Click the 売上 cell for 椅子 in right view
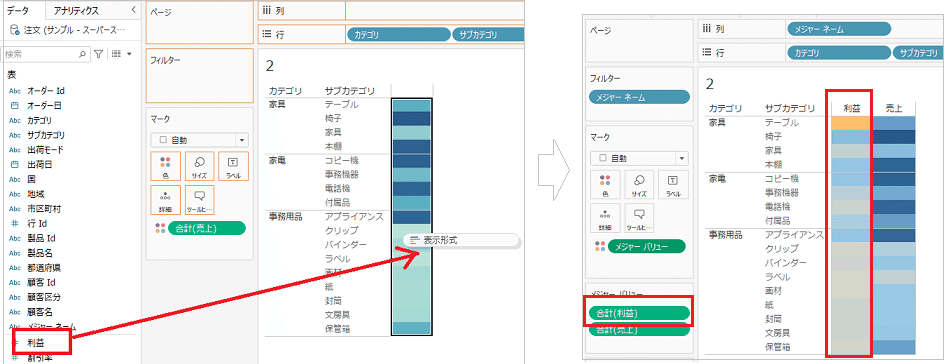 pos(894,137)
